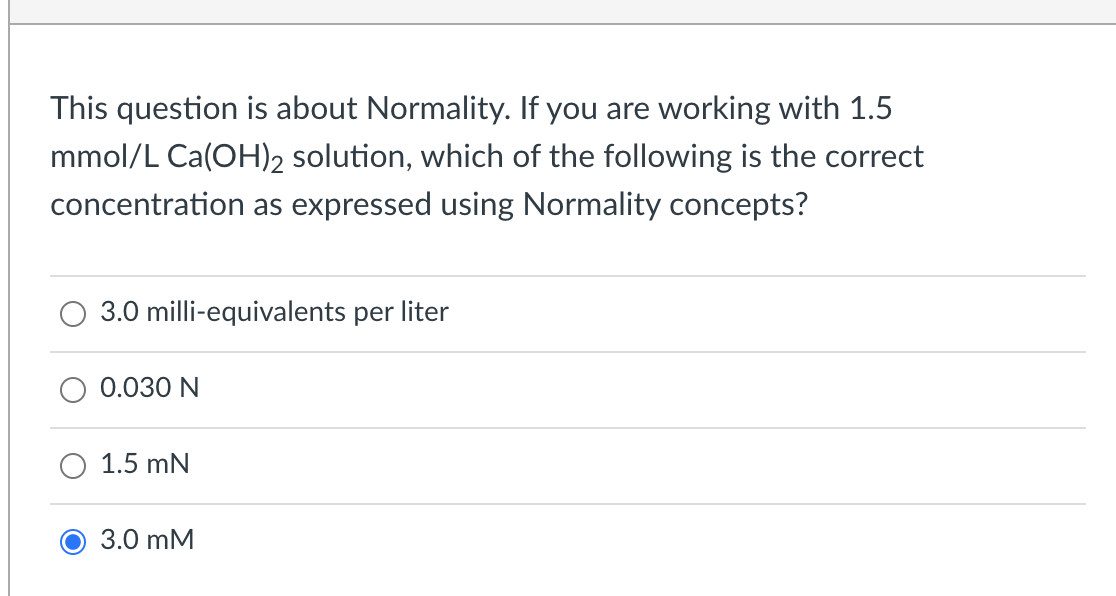Choose the 0.030 N radio button
Viewport: 1116px width, 596px height.
pyautogui.click(x=74, y=390)
